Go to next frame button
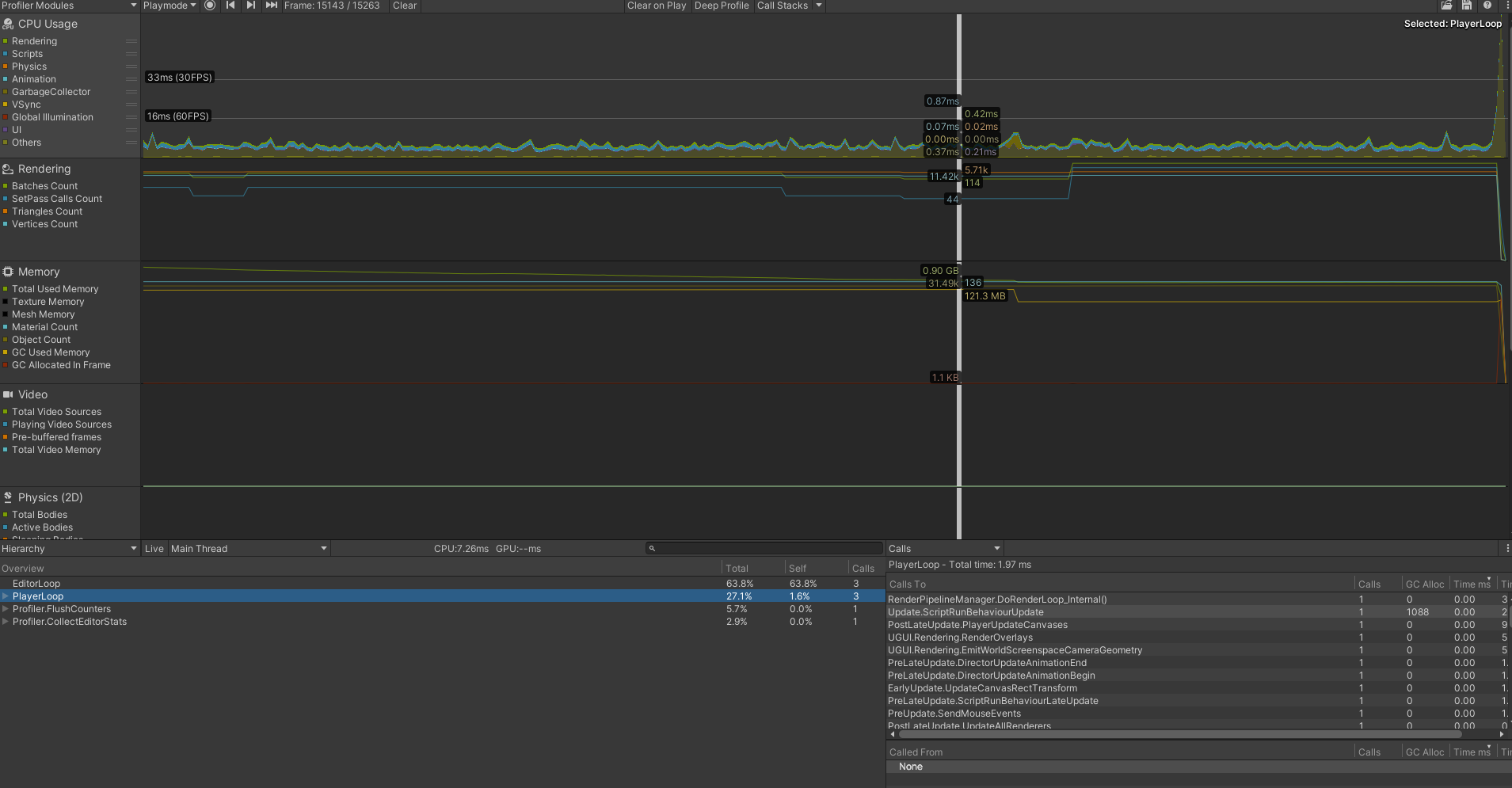1512x788 pixels. click(x=250, y=6)
